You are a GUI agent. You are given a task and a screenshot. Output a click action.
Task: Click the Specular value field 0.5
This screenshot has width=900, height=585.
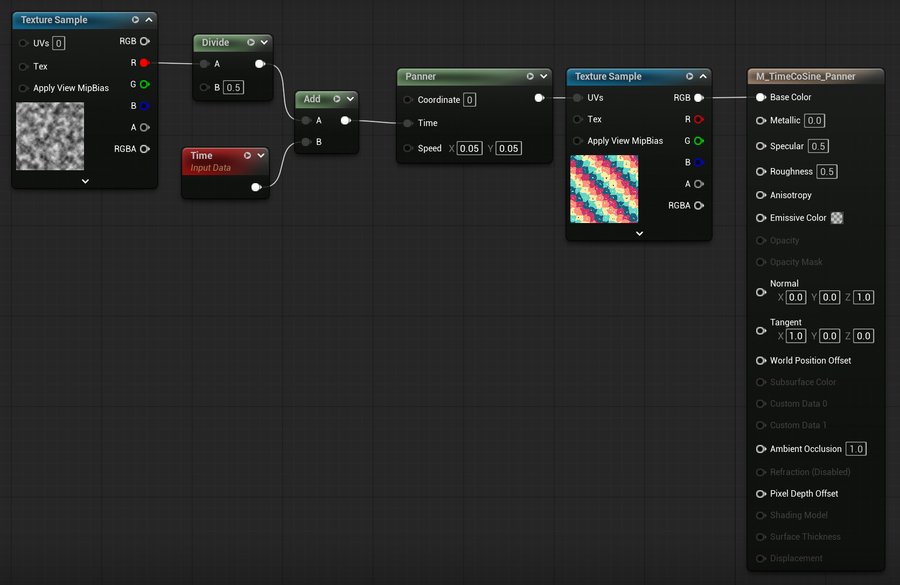pyautogui.click(x=818, y=146)
